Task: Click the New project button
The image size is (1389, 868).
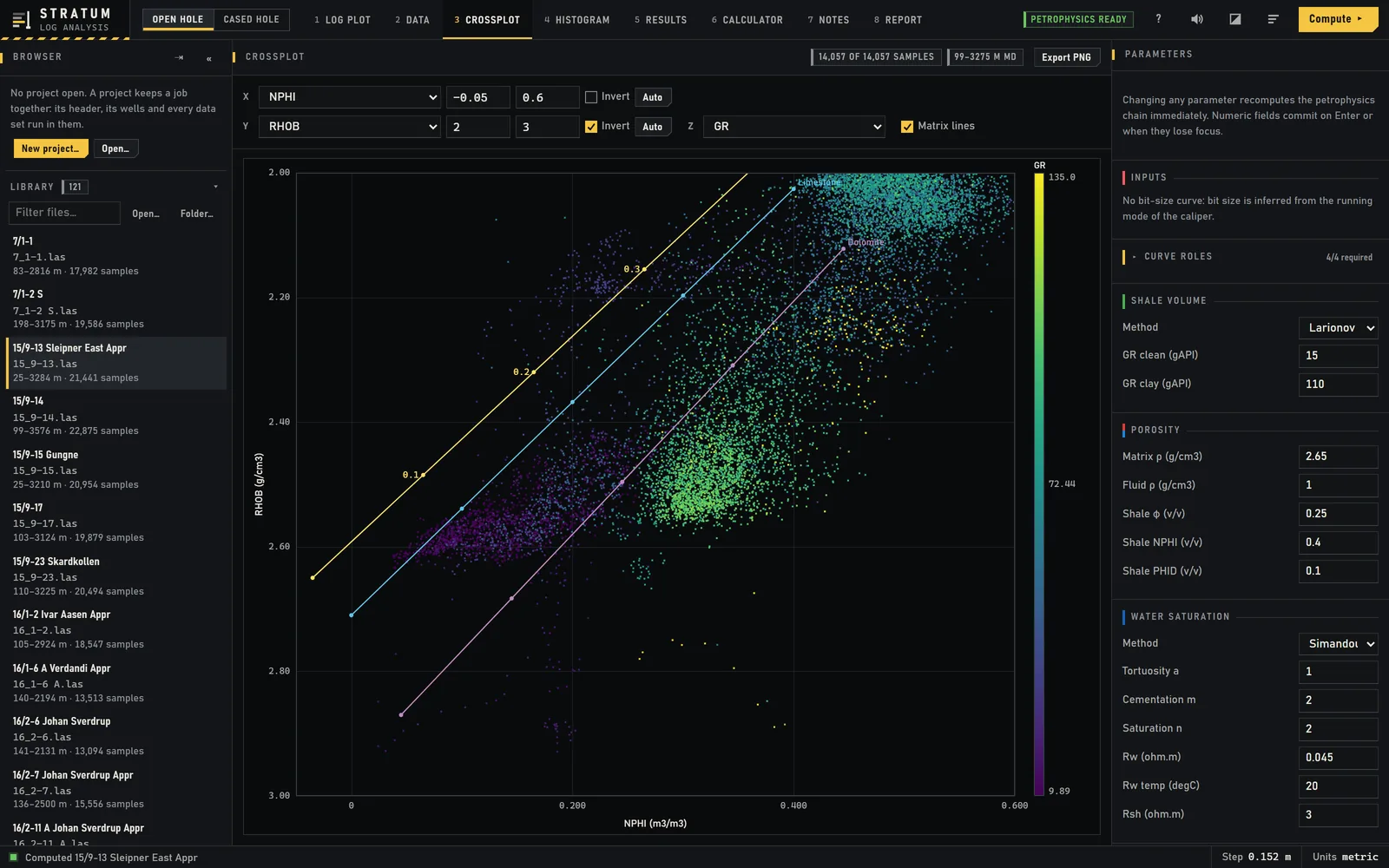Action: point(50,148)
